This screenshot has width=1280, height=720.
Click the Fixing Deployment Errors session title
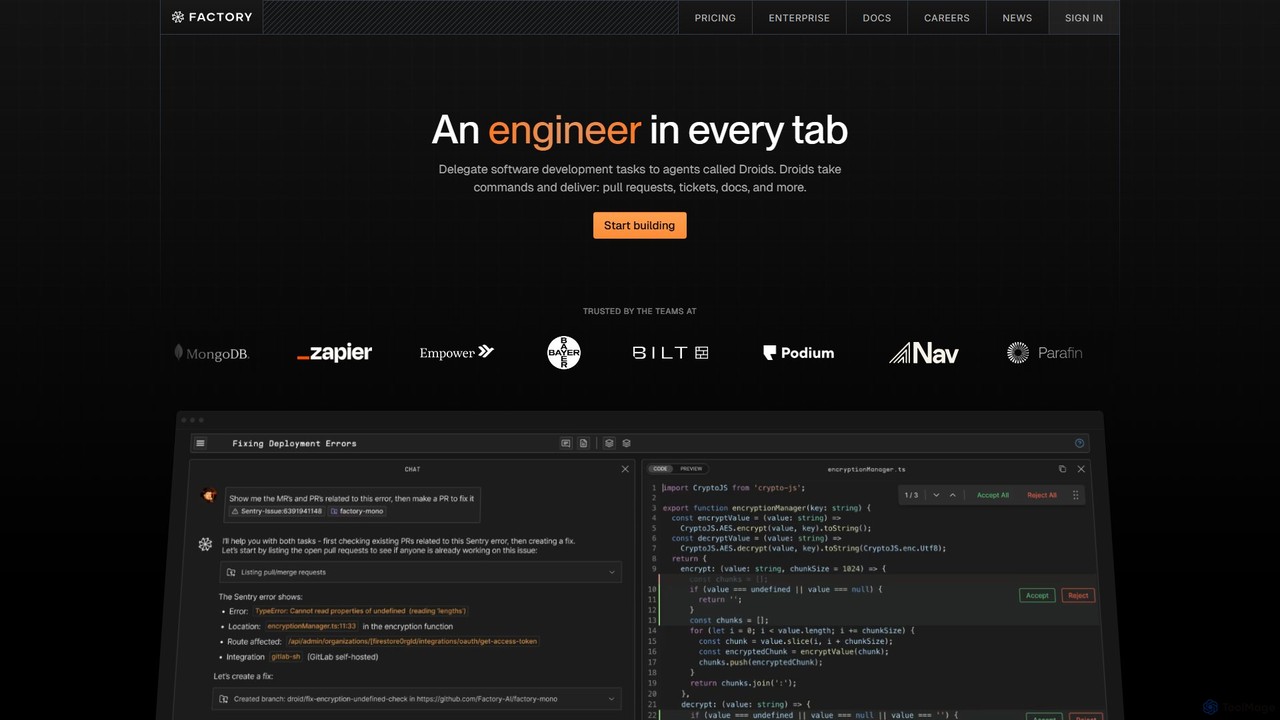coord(294,443)
